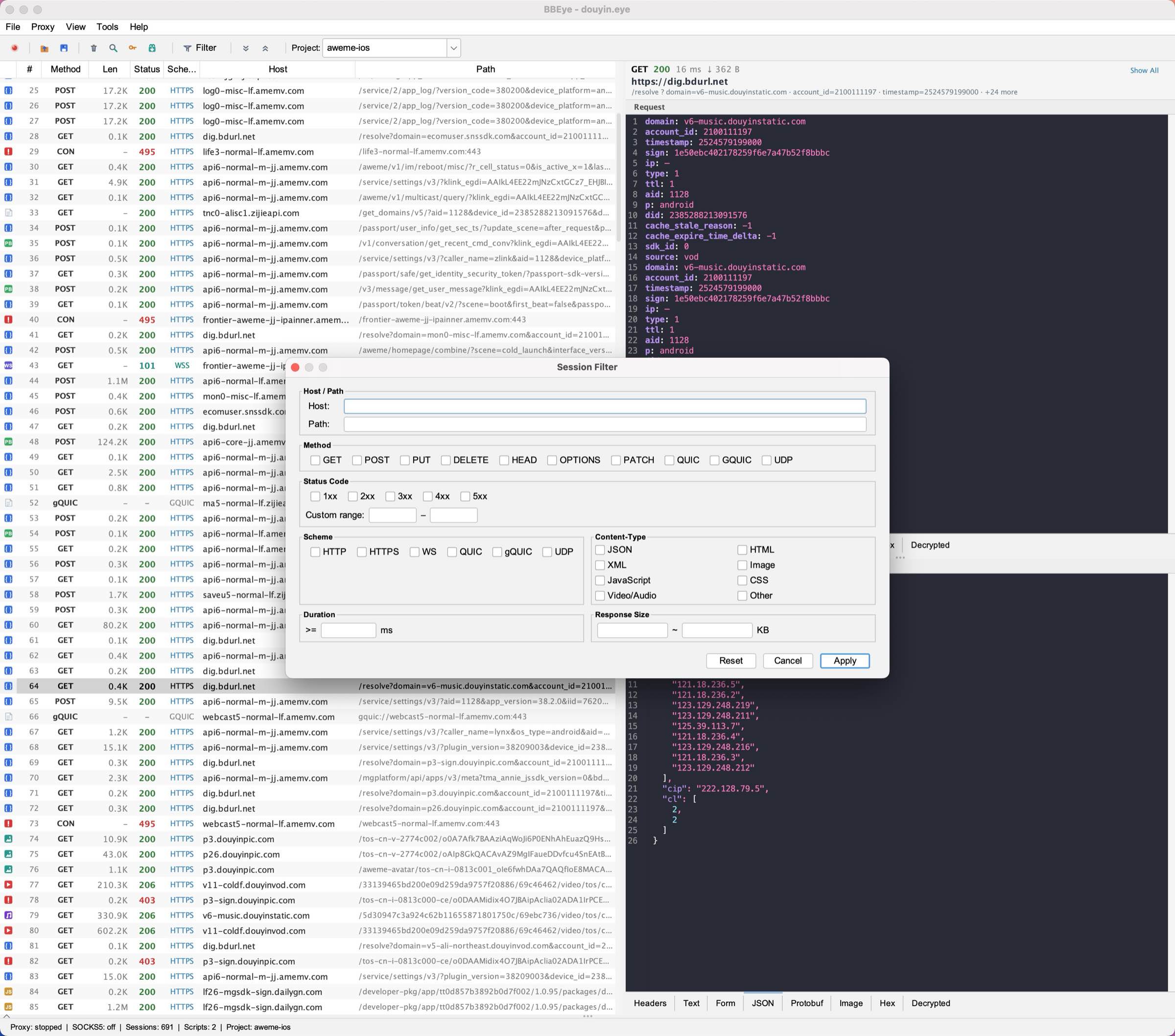Click the double up-chevron toolbar control

[265, 47]
